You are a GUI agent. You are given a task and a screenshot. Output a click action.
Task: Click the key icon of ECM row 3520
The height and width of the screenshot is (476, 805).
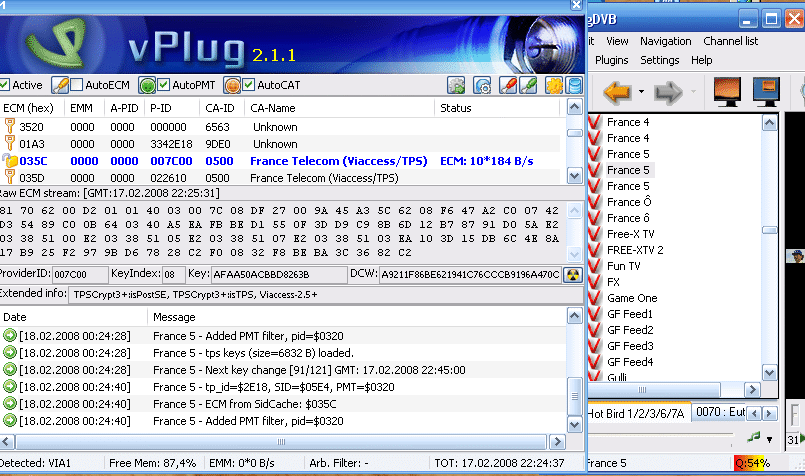(x=9, y=126)
